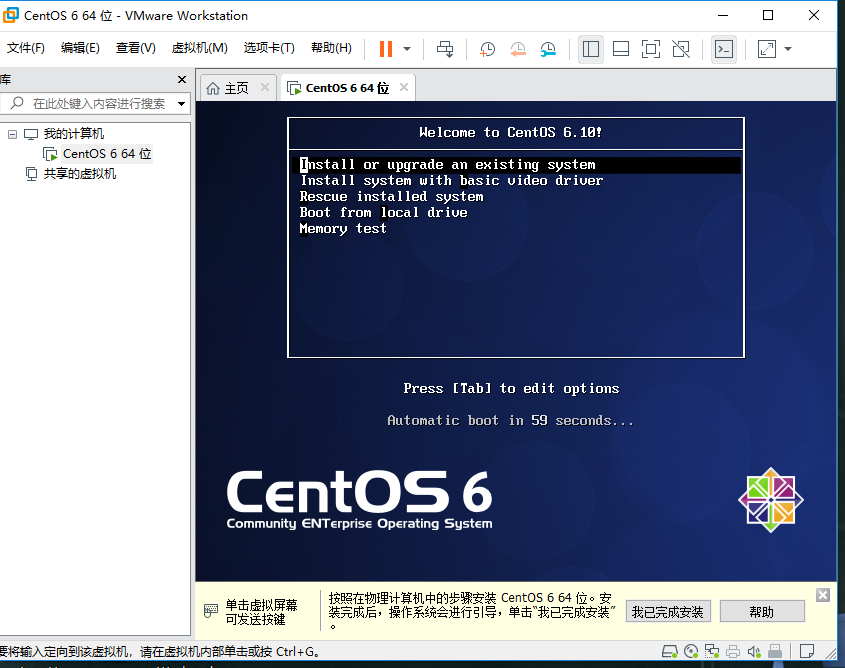The height and width of the screenshot is (668, 845).
Task: Pause the virtual machine with orange pause icon
Action: pos(386,49)
